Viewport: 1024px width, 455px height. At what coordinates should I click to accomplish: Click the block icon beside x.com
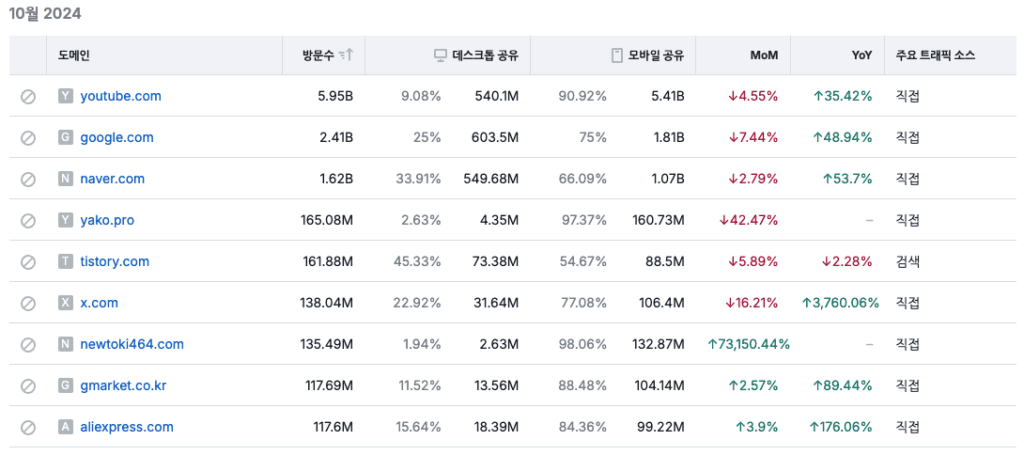tap(27, 303)
